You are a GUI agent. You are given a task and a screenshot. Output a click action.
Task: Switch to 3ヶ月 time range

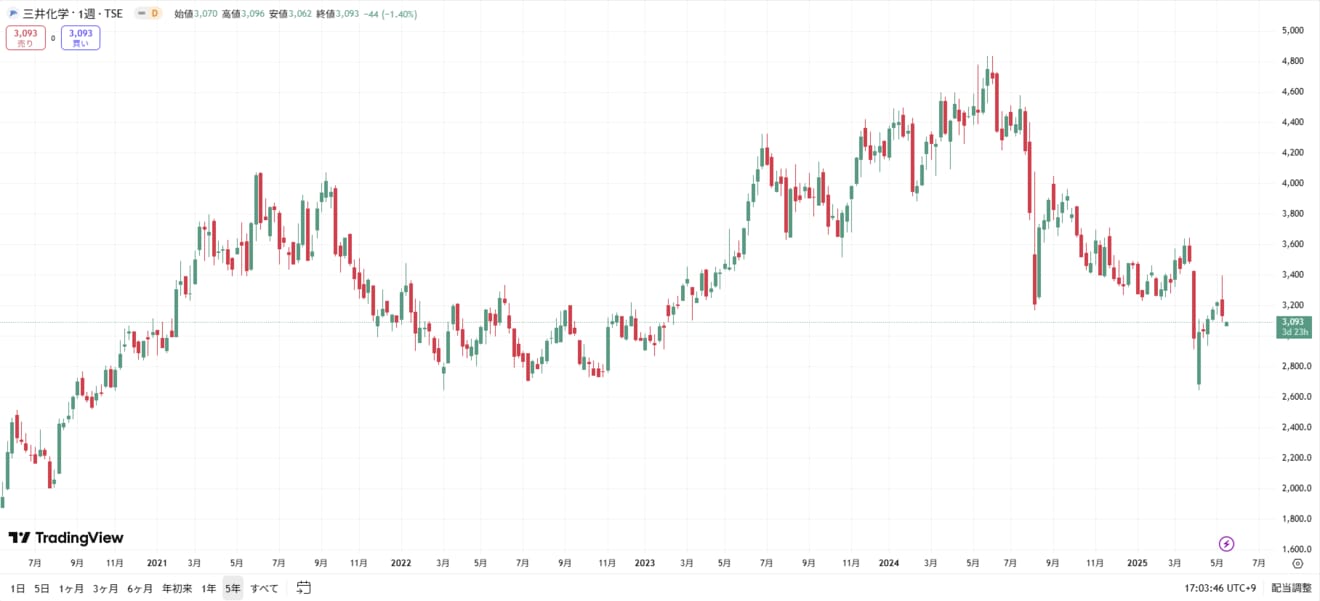[106, 588]
